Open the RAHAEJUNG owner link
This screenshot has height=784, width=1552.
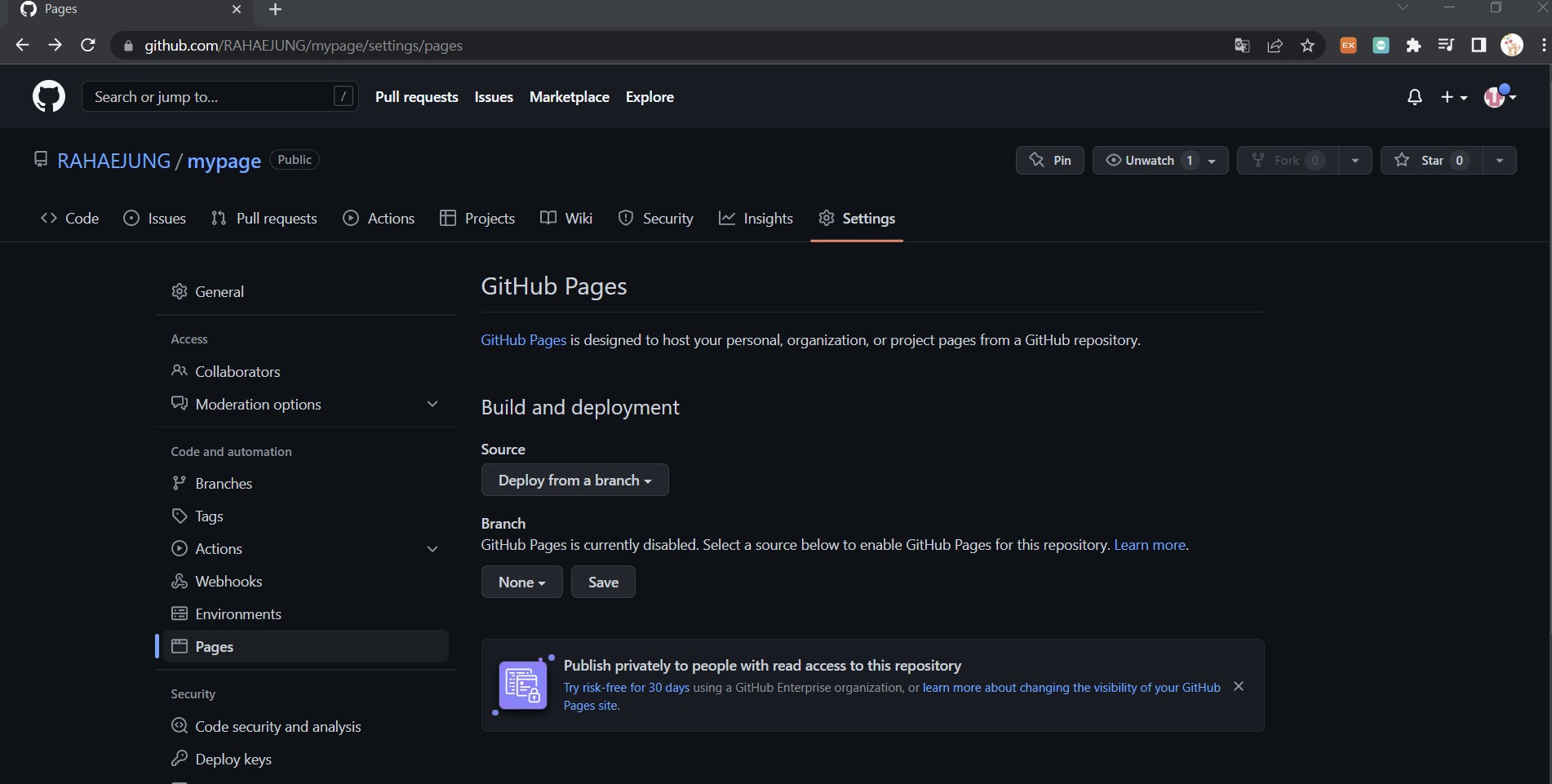tap(114, 161)
